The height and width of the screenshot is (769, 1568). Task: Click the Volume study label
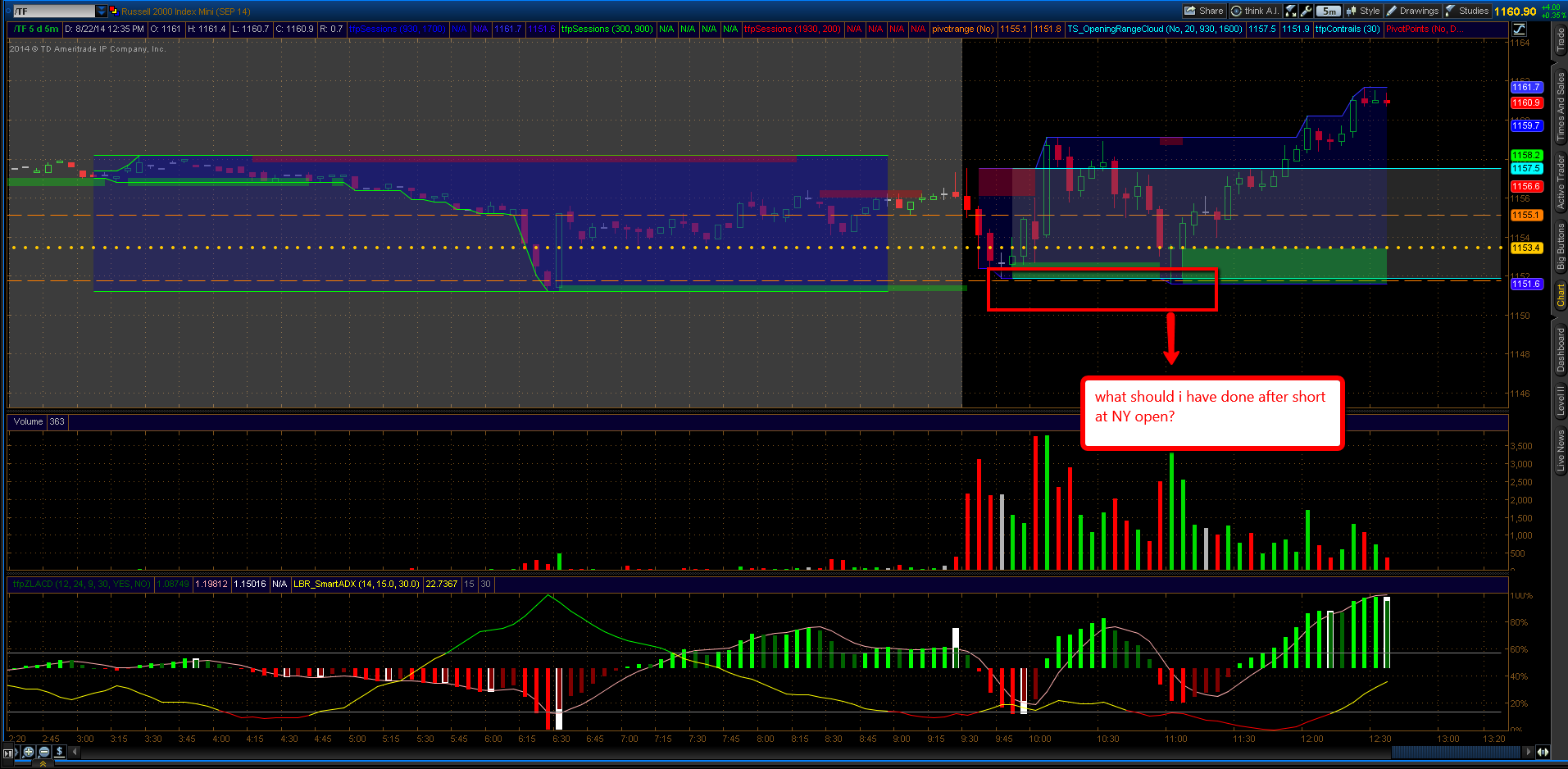point(29,421)
